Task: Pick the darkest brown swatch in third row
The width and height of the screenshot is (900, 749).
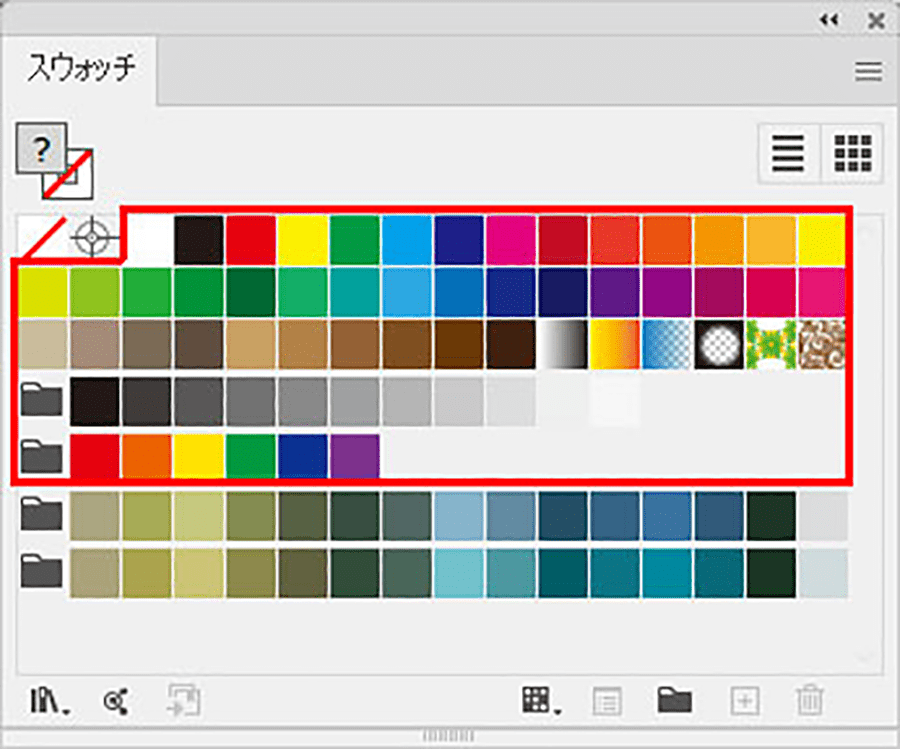Action: (511, 344)
